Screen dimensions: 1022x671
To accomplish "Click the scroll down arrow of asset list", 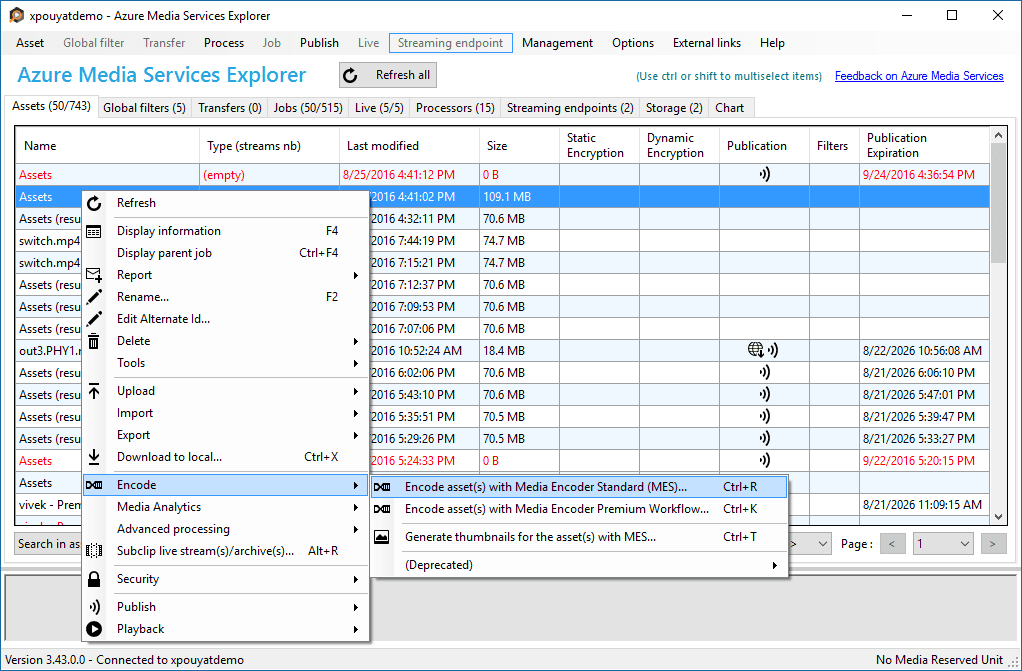I will point(998,516).
